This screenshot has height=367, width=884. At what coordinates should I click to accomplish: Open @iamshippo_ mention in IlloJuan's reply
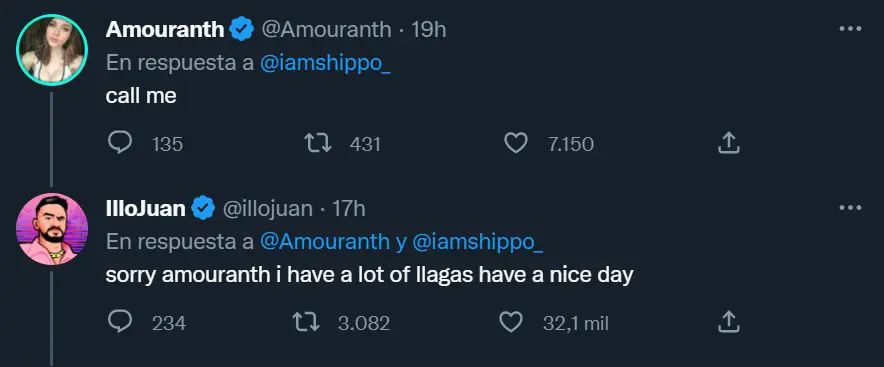coord(478,242)
